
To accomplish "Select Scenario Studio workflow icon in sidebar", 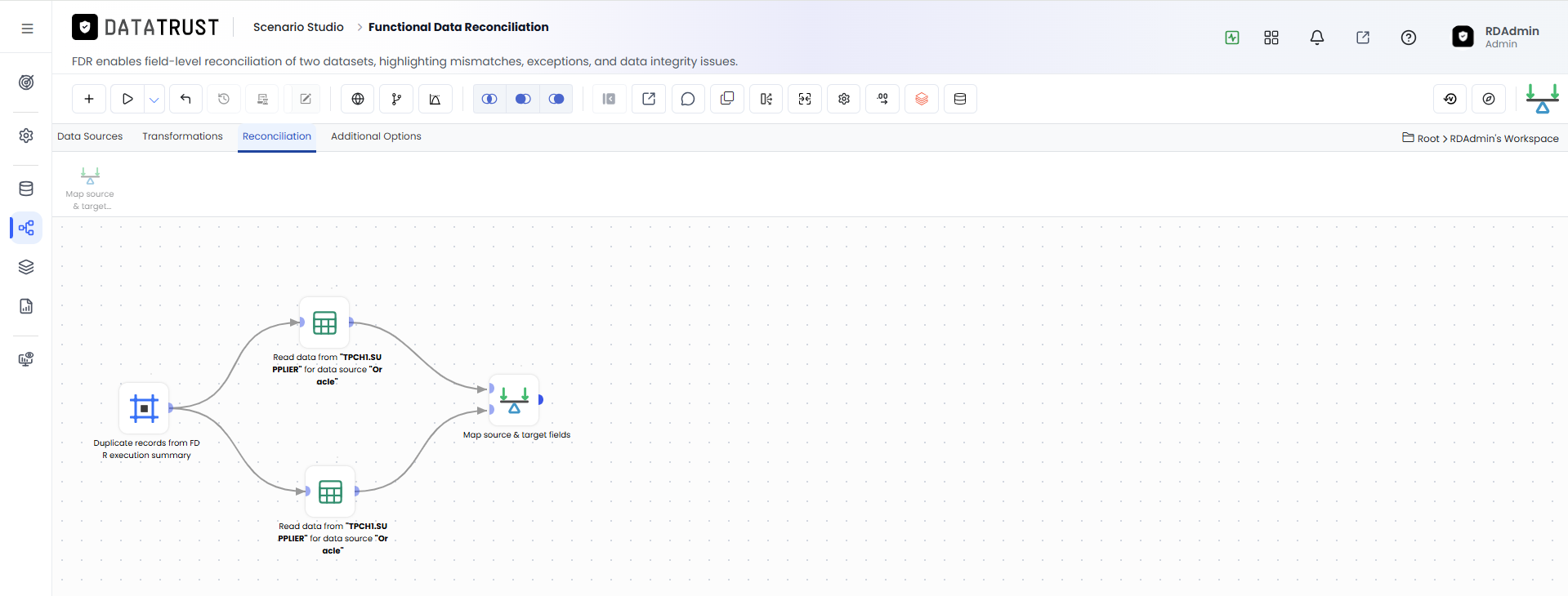I will [26, 228].
